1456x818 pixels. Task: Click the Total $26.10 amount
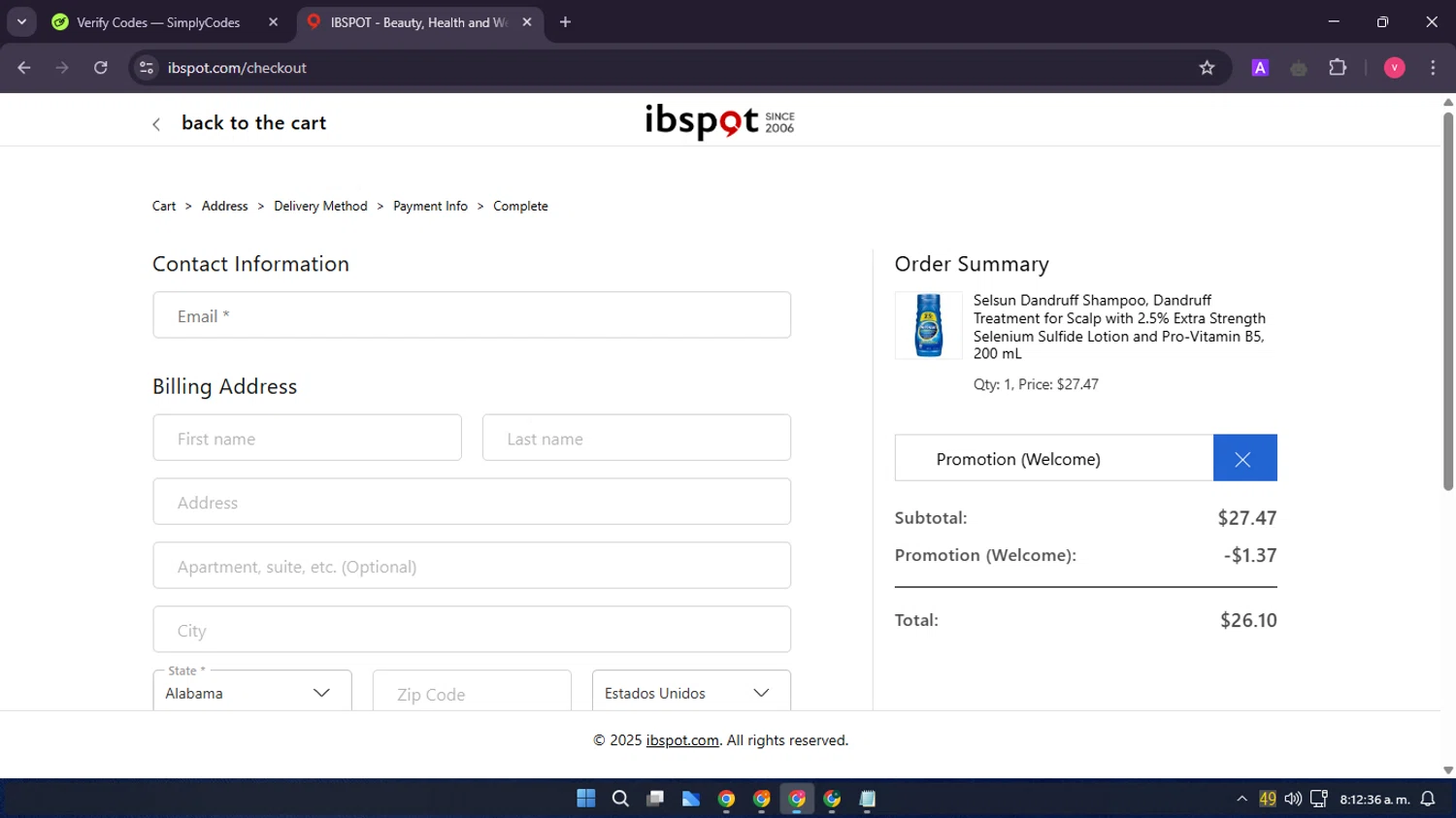pos(1248,620)
